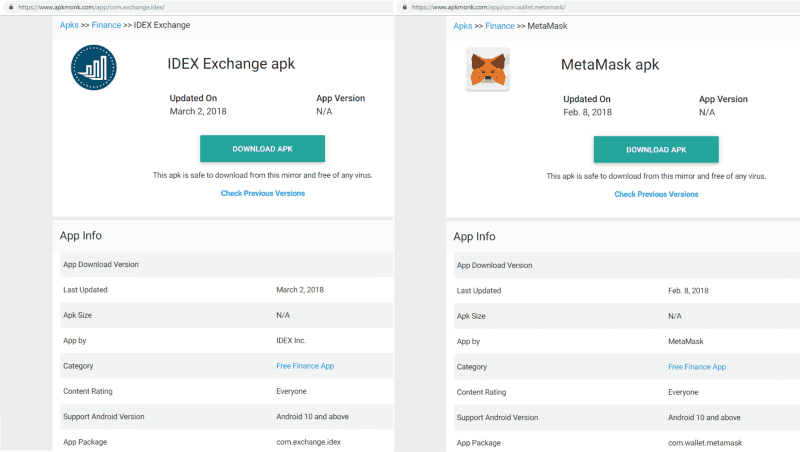Click Apk Size 'N/A' value on MetaMask page
Viewport: 800px width, 452px height.
pyautogui.click(x=675, y=316)
